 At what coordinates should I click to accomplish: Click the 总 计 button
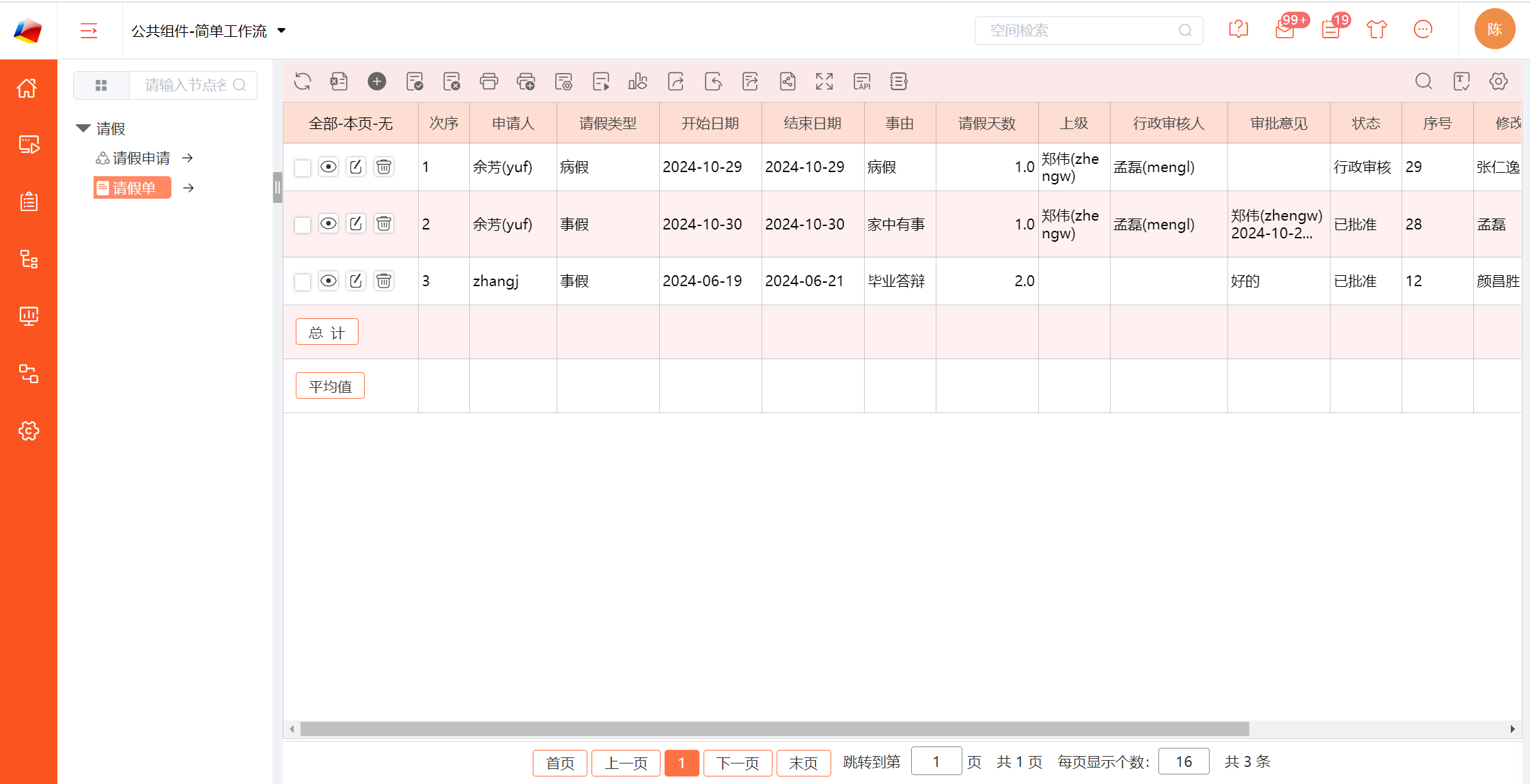(x=327, y=333)
